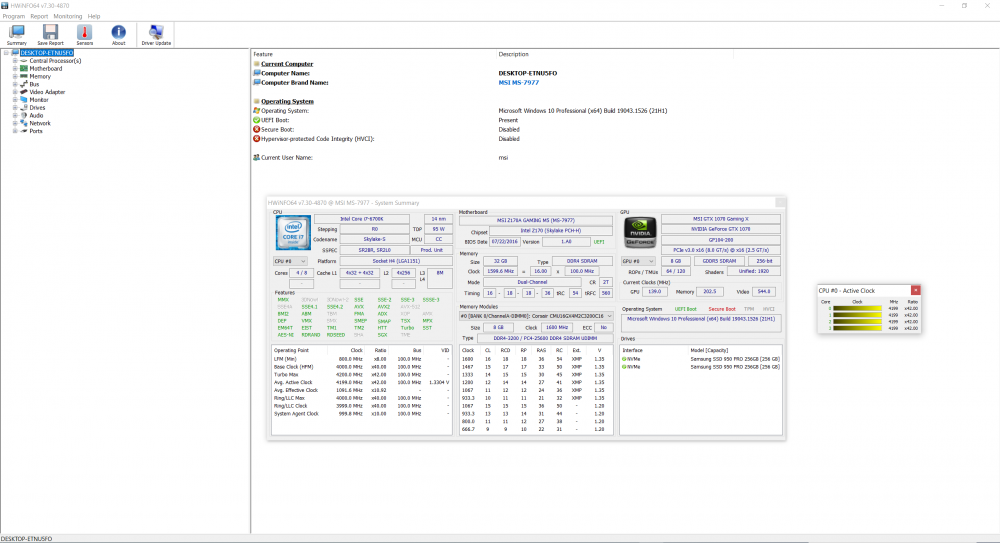1000x543 pixels.
Task: Expand the Drives tree node
Action: tap(15, 107)
